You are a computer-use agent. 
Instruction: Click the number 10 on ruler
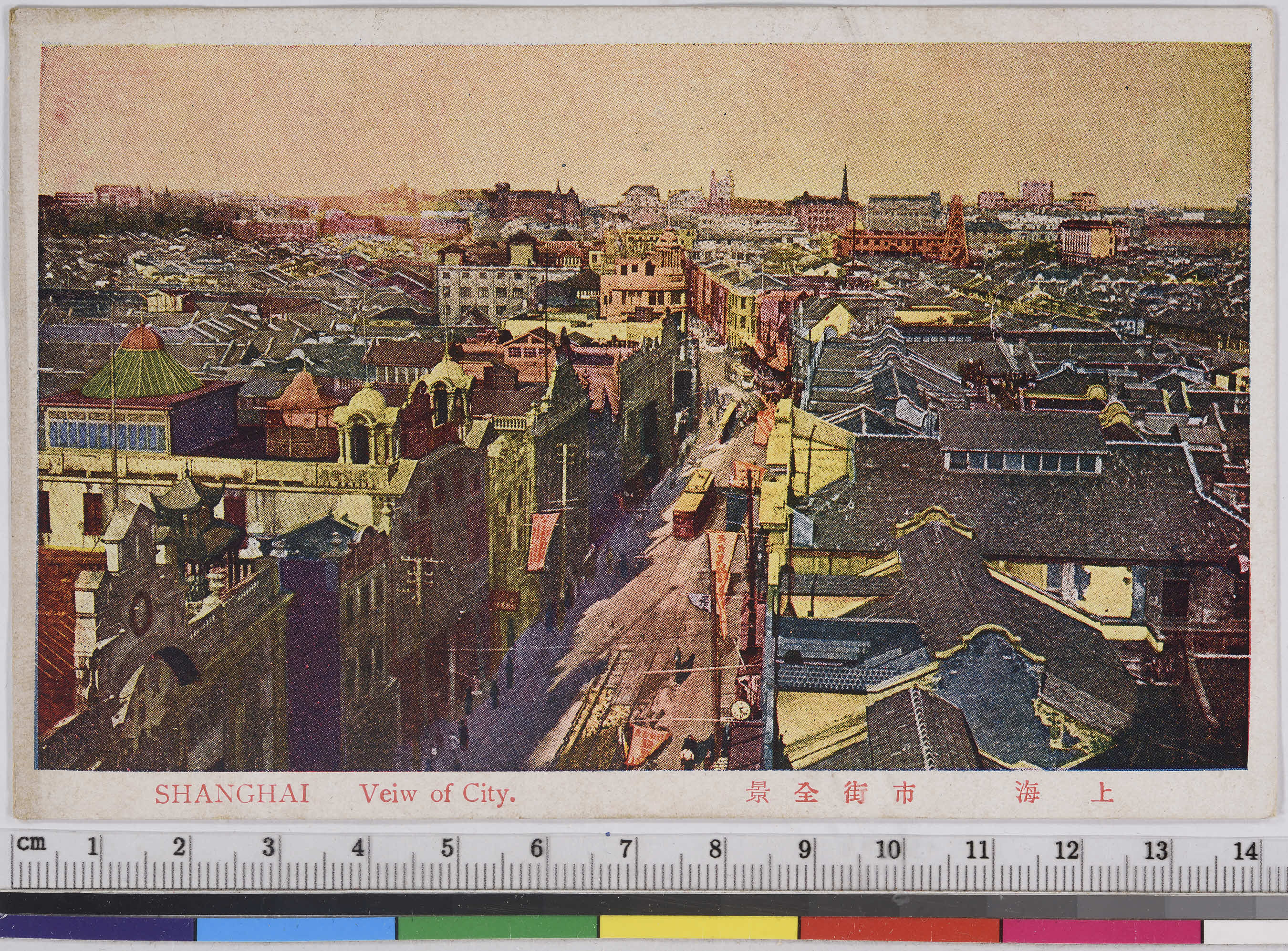tap(887, 850)
